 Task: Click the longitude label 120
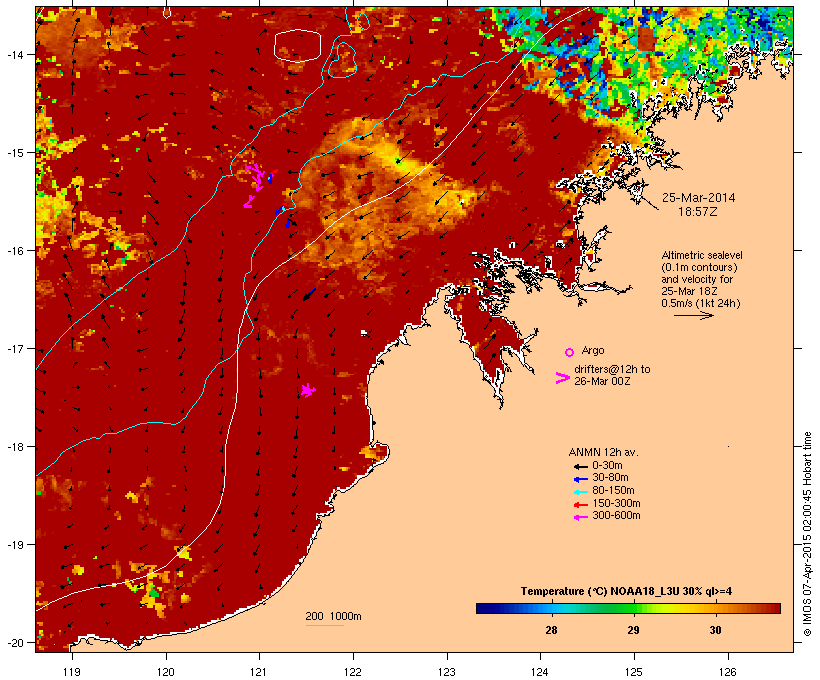(x=166, y=672)
